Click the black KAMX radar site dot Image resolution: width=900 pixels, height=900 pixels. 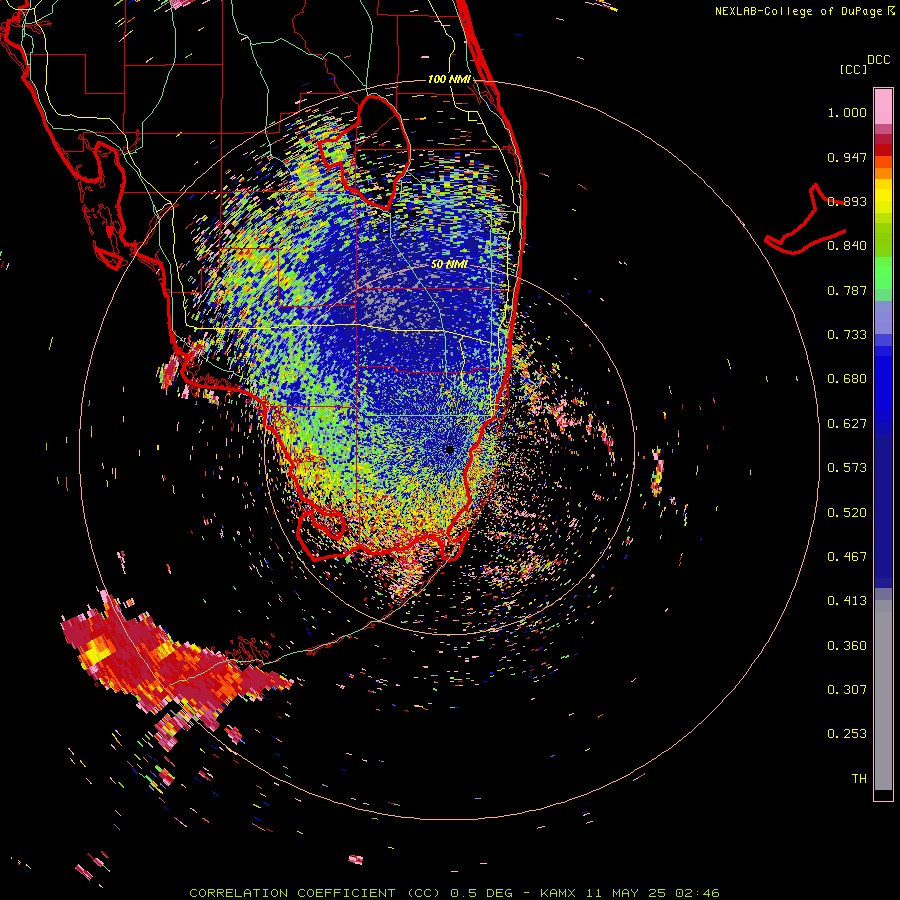click(449, 449)
